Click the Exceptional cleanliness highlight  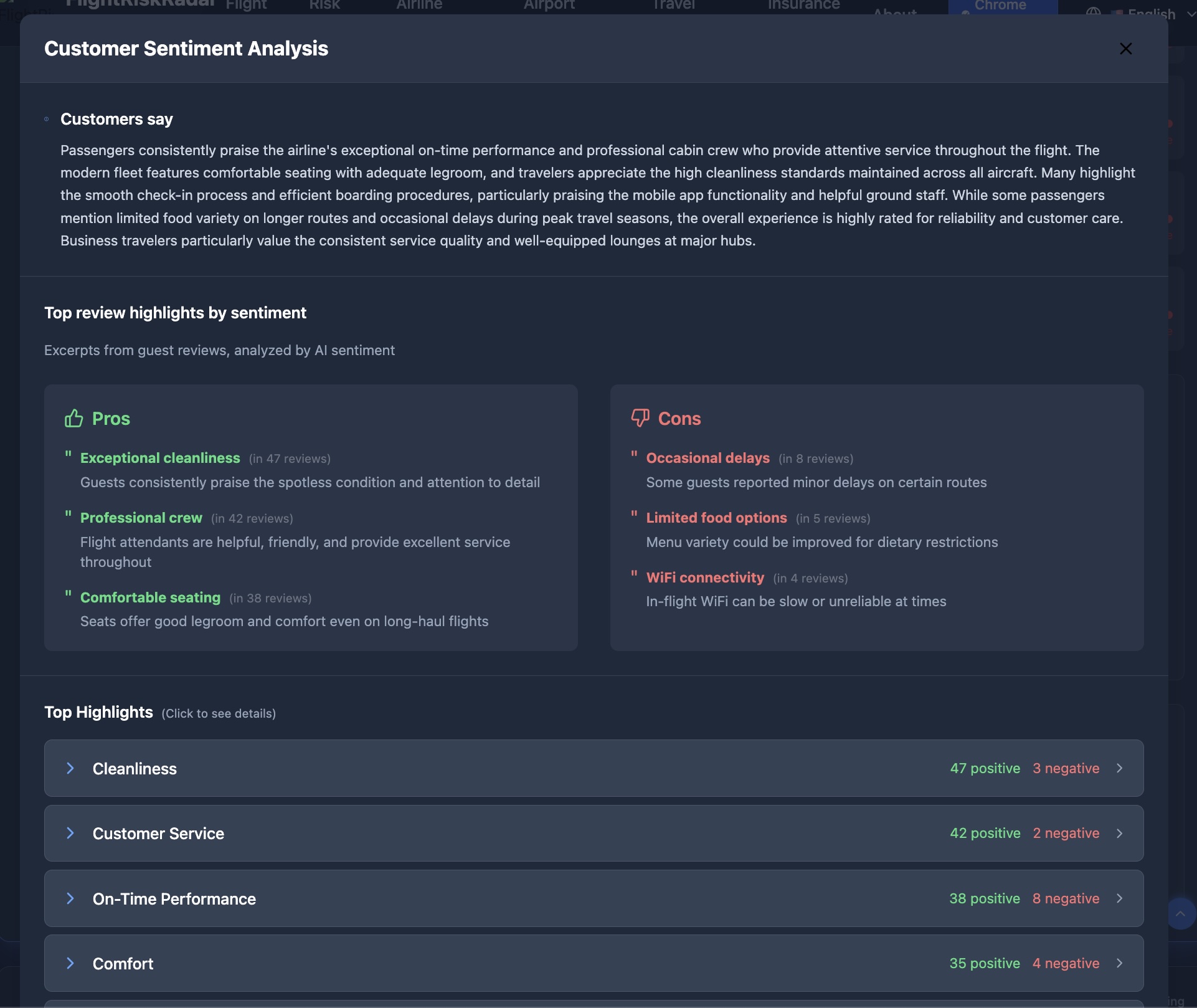click(160, 458)
